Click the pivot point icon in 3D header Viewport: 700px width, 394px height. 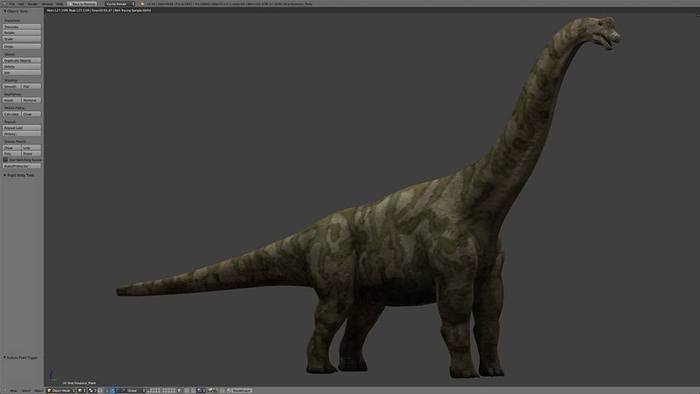click(x=92, y=390)
